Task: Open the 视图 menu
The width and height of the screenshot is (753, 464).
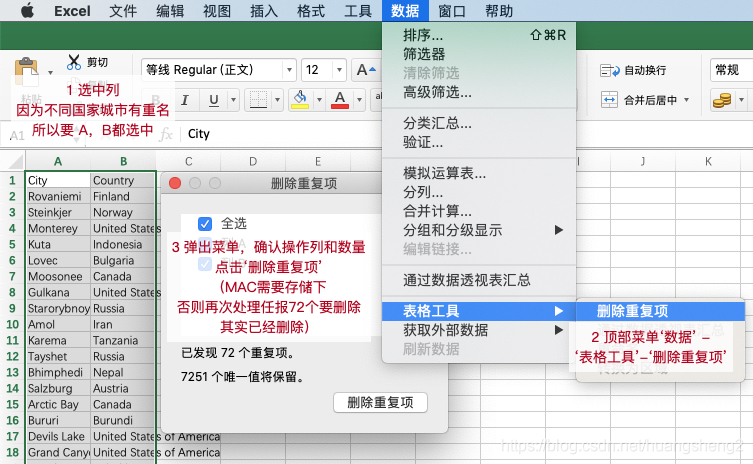Action: coord(217,11)
